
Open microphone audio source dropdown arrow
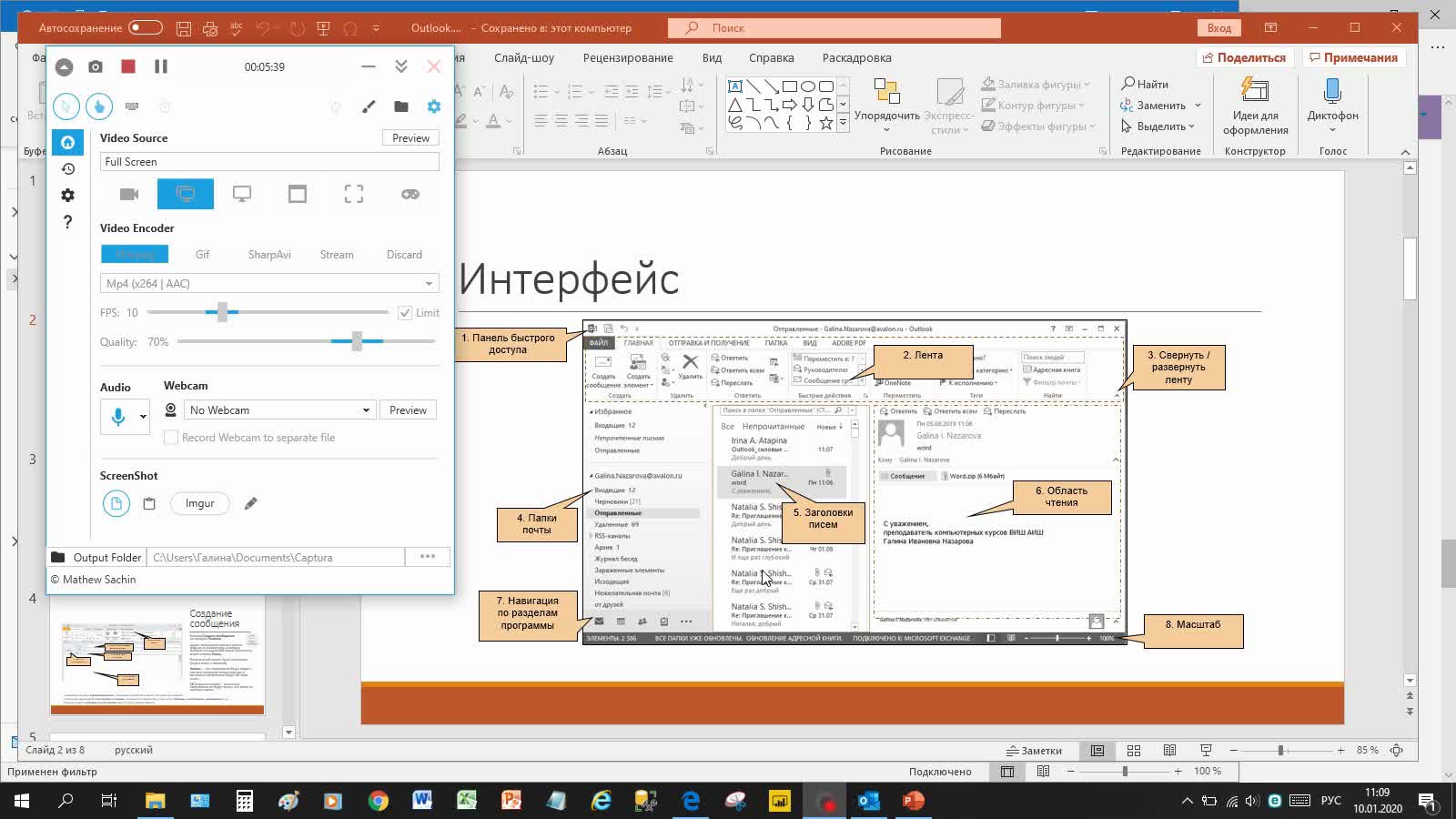click(x=143, y=417)
